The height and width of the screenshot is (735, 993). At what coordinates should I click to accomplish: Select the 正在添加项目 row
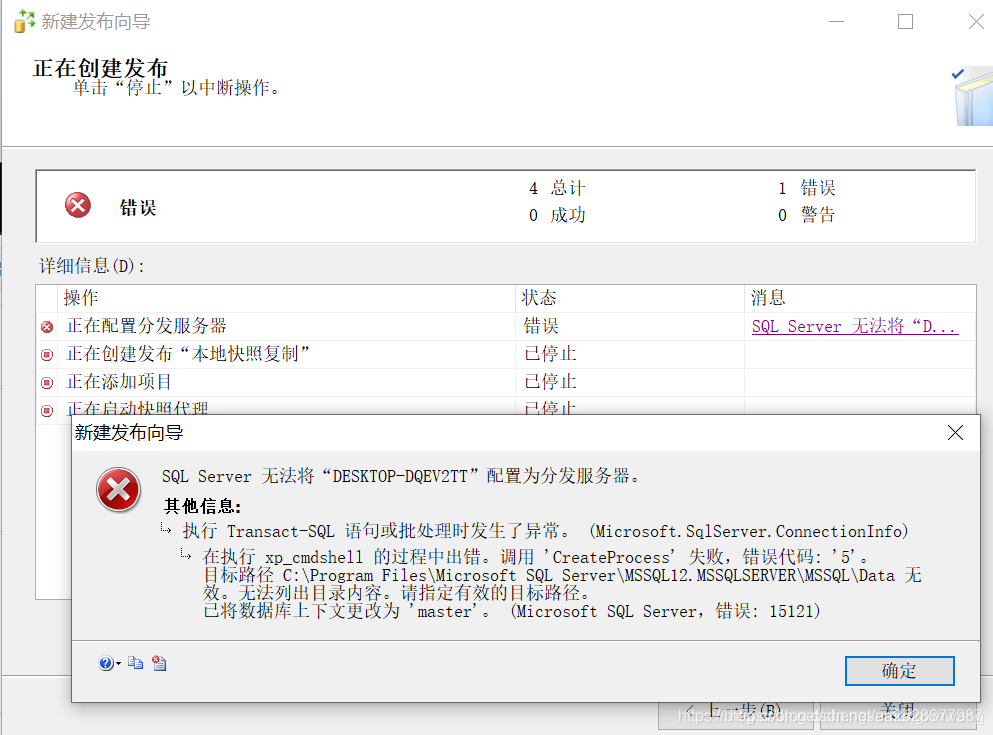coord(505,382)
